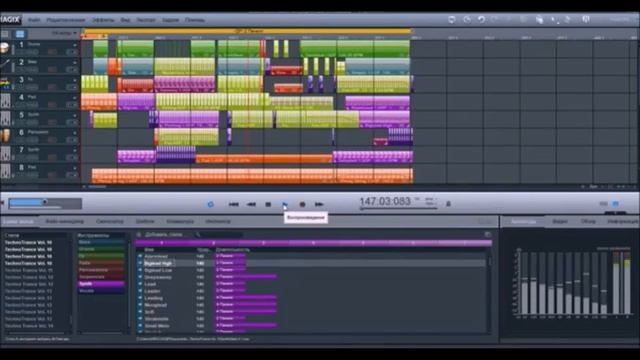The height and width of the screenshot is (360, 640).
Task: Switch to the list view icon above the tracks
Action: (x=5, y=34)
